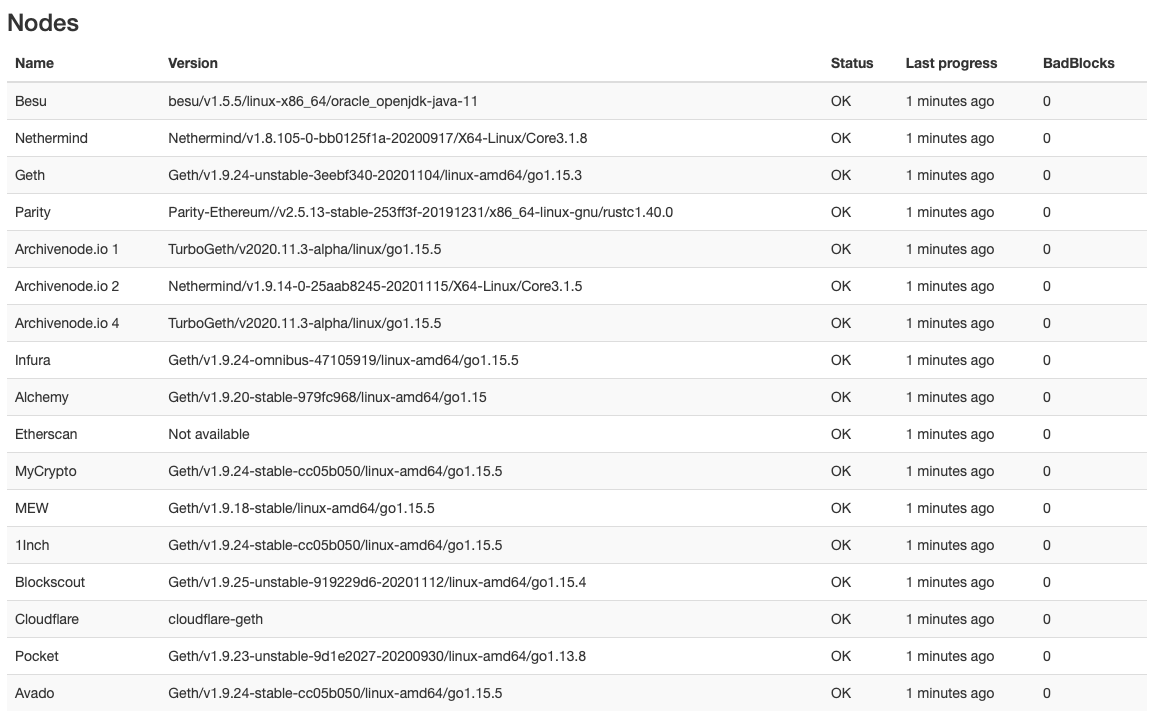Select the Cloudflare node name
The width and height of the screenshot is (1157, 727).
click(46, 619)
